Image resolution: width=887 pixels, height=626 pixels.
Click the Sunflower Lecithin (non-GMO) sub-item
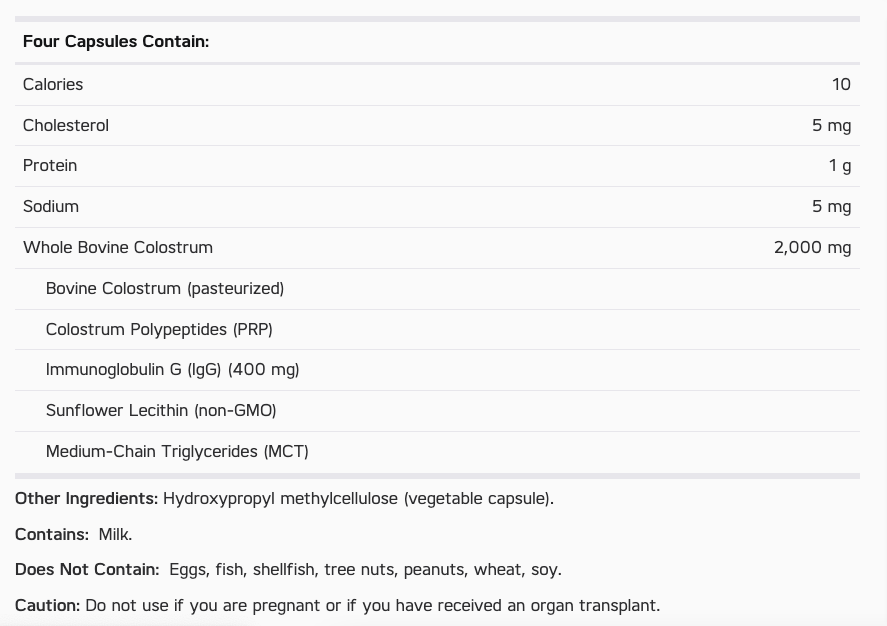point(161,410)
